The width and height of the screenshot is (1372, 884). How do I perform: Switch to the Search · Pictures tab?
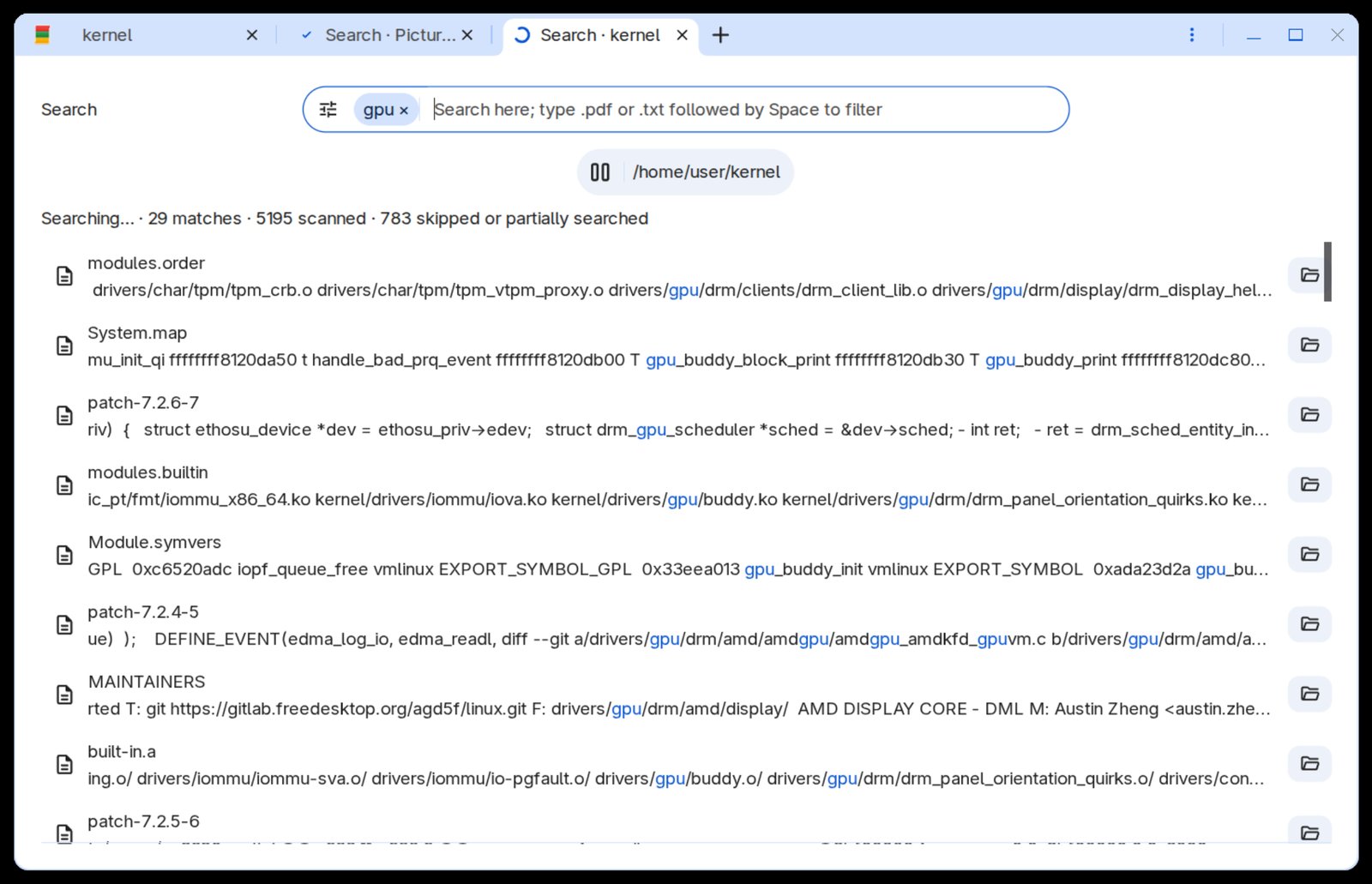point(386,35)
